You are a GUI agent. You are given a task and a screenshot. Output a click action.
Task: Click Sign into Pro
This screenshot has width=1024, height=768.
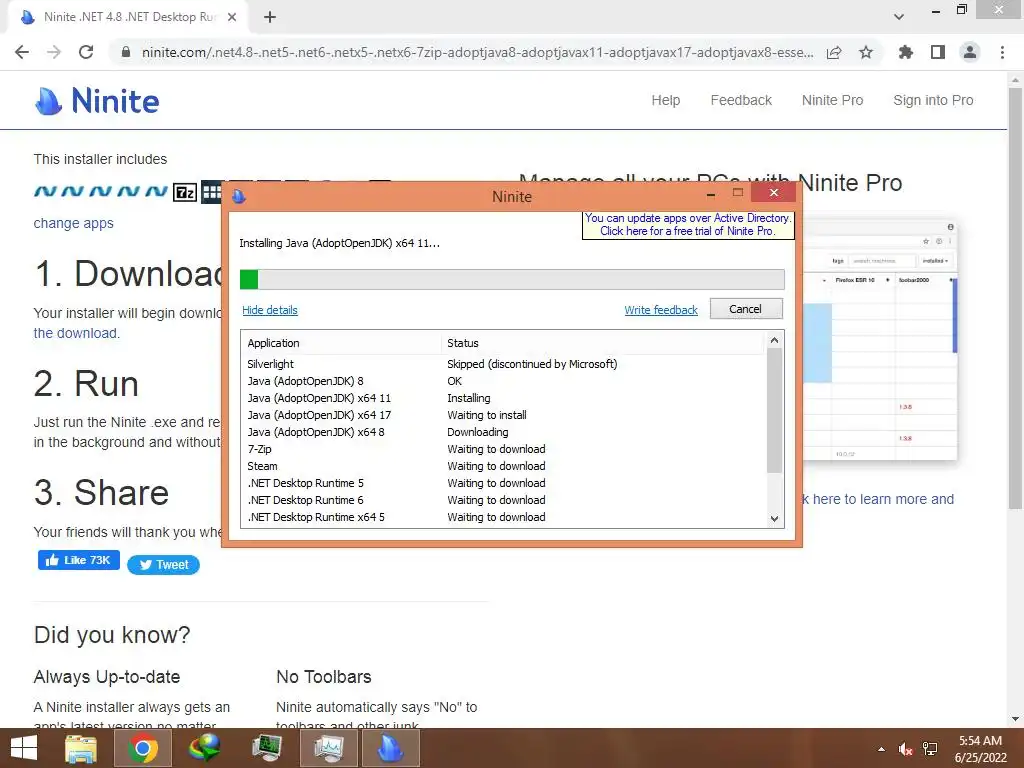tap(933, 101)
